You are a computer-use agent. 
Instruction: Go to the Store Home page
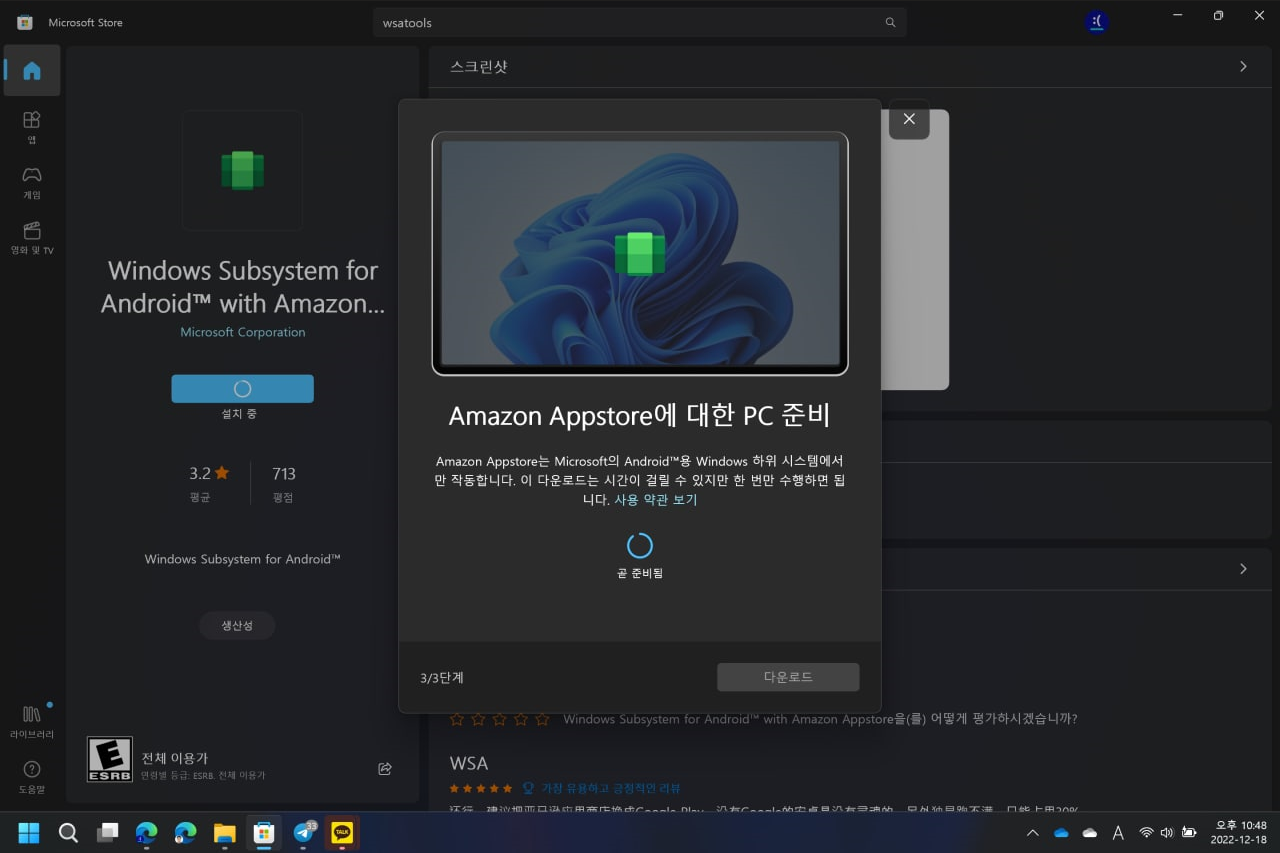tap(32, 70)
